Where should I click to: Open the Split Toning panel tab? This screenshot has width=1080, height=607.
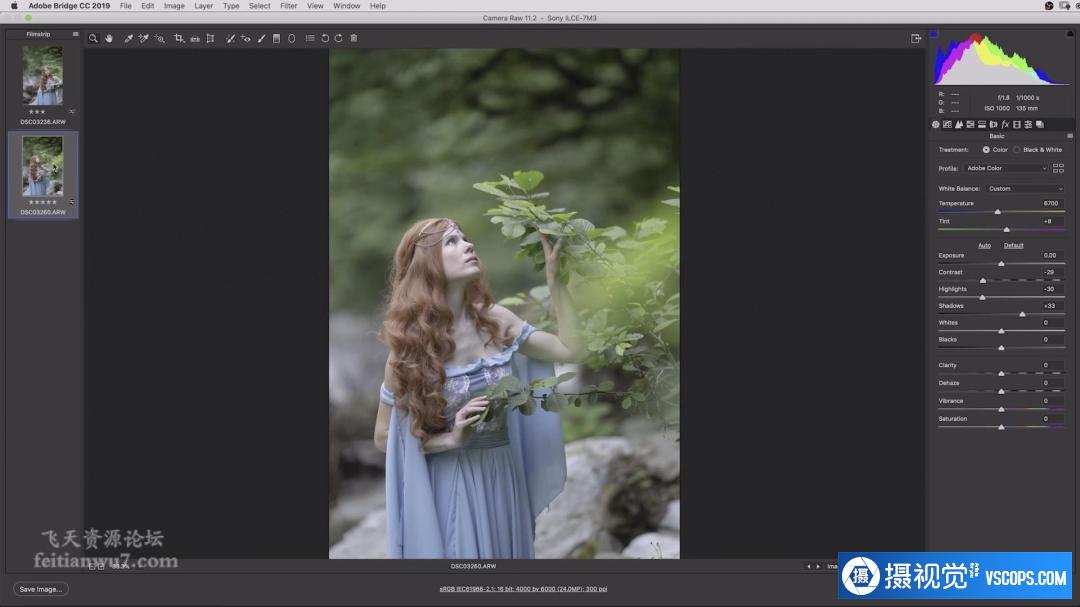coord(982,125)
